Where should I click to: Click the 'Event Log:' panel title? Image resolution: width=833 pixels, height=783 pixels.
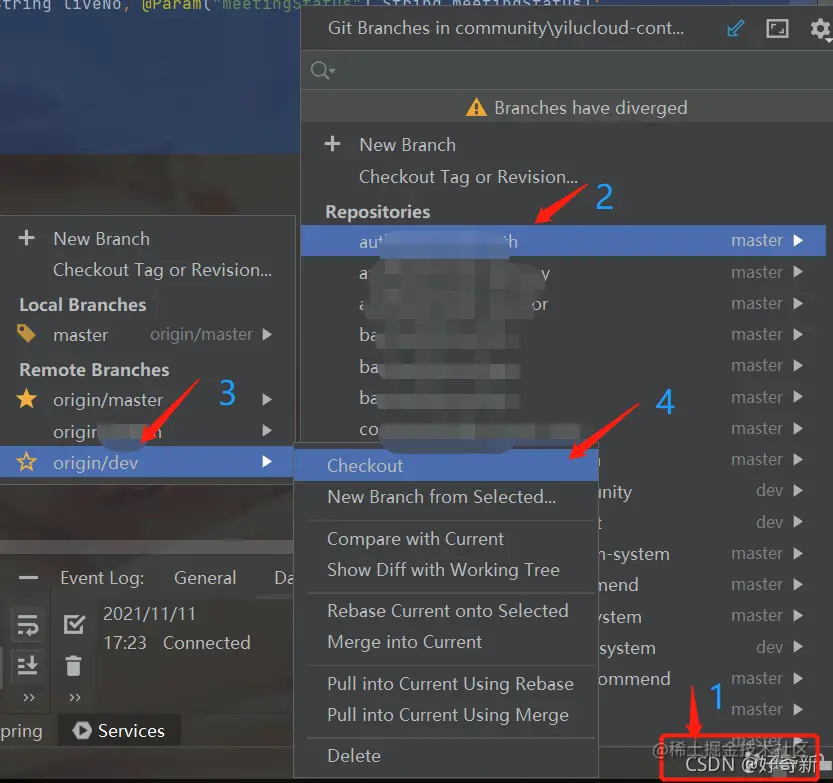point(102,577)
